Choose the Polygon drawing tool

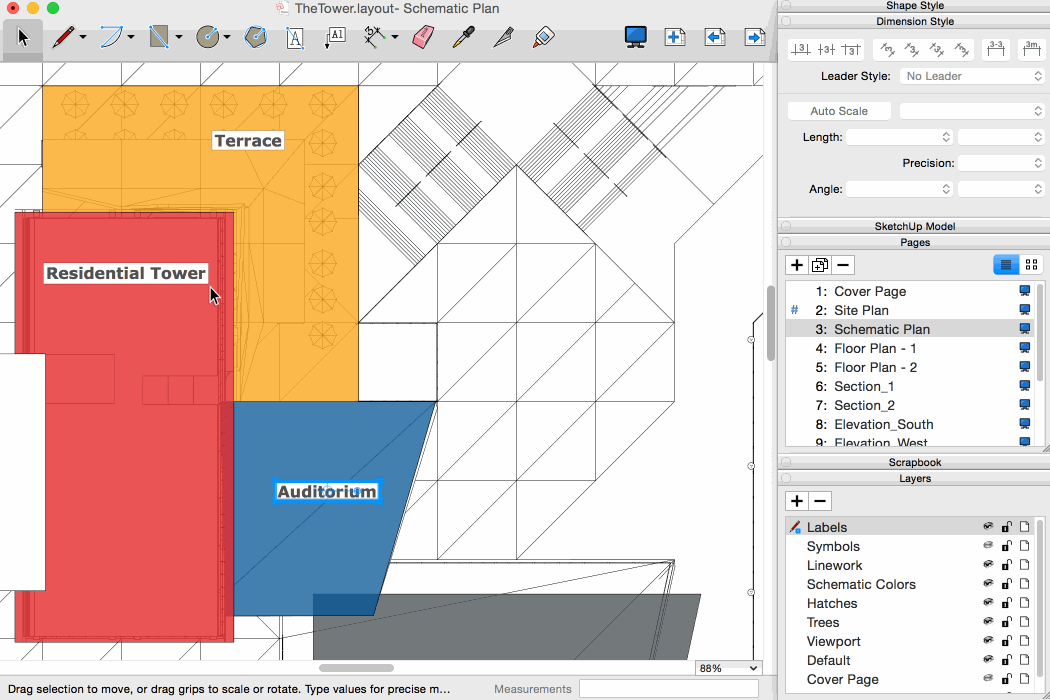256,38
